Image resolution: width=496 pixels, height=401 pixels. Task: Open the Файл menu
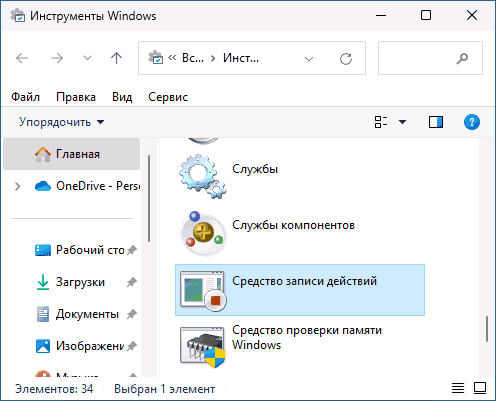click(x=25, y=97)
